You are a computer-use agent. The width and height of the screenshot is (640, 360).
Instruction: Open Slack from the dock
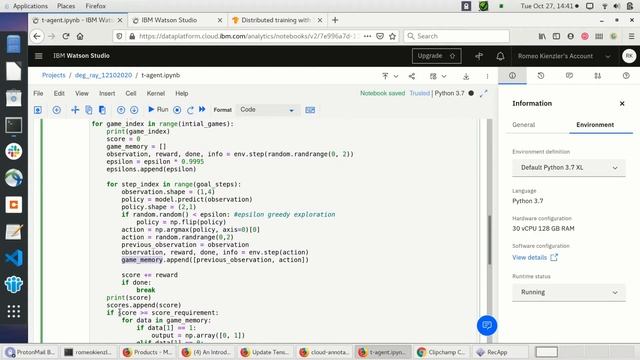coord(13,151)
